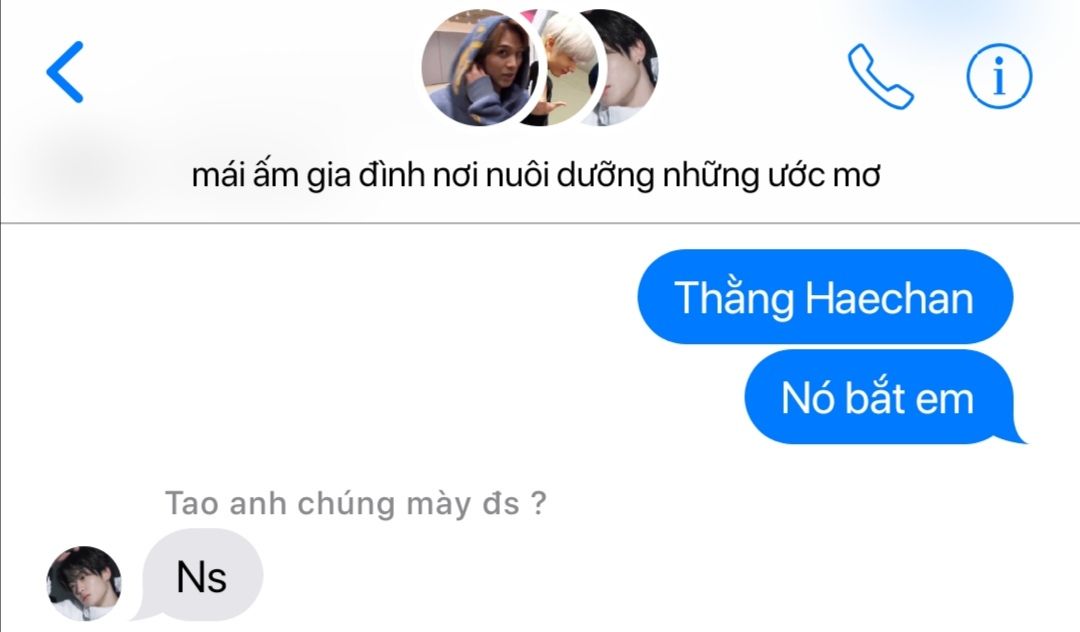Tap the hoodie person's group avatar
The width and height of the screenshot is (1080, 632).
point(477,67)
